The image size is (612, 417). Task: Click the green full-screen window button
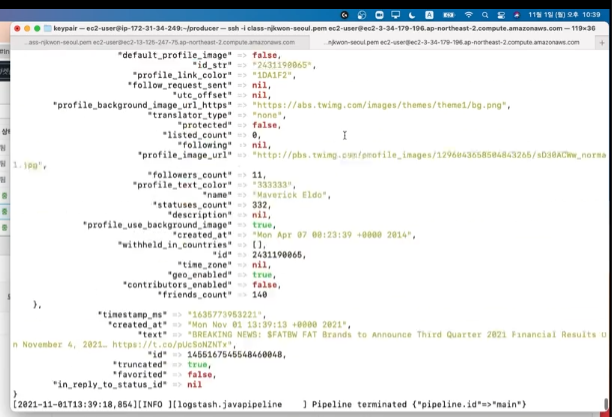(x=37, y=28)
